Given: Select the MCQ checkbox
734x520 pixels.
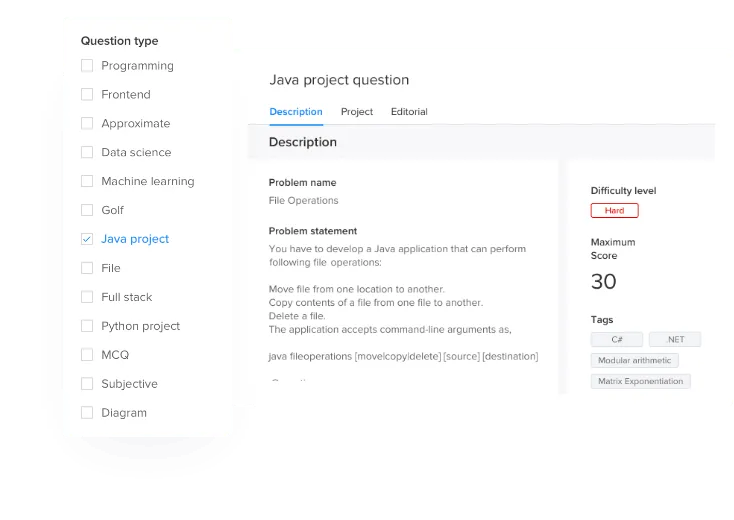Looking at the screenshot, I should (x=87, y=355).
